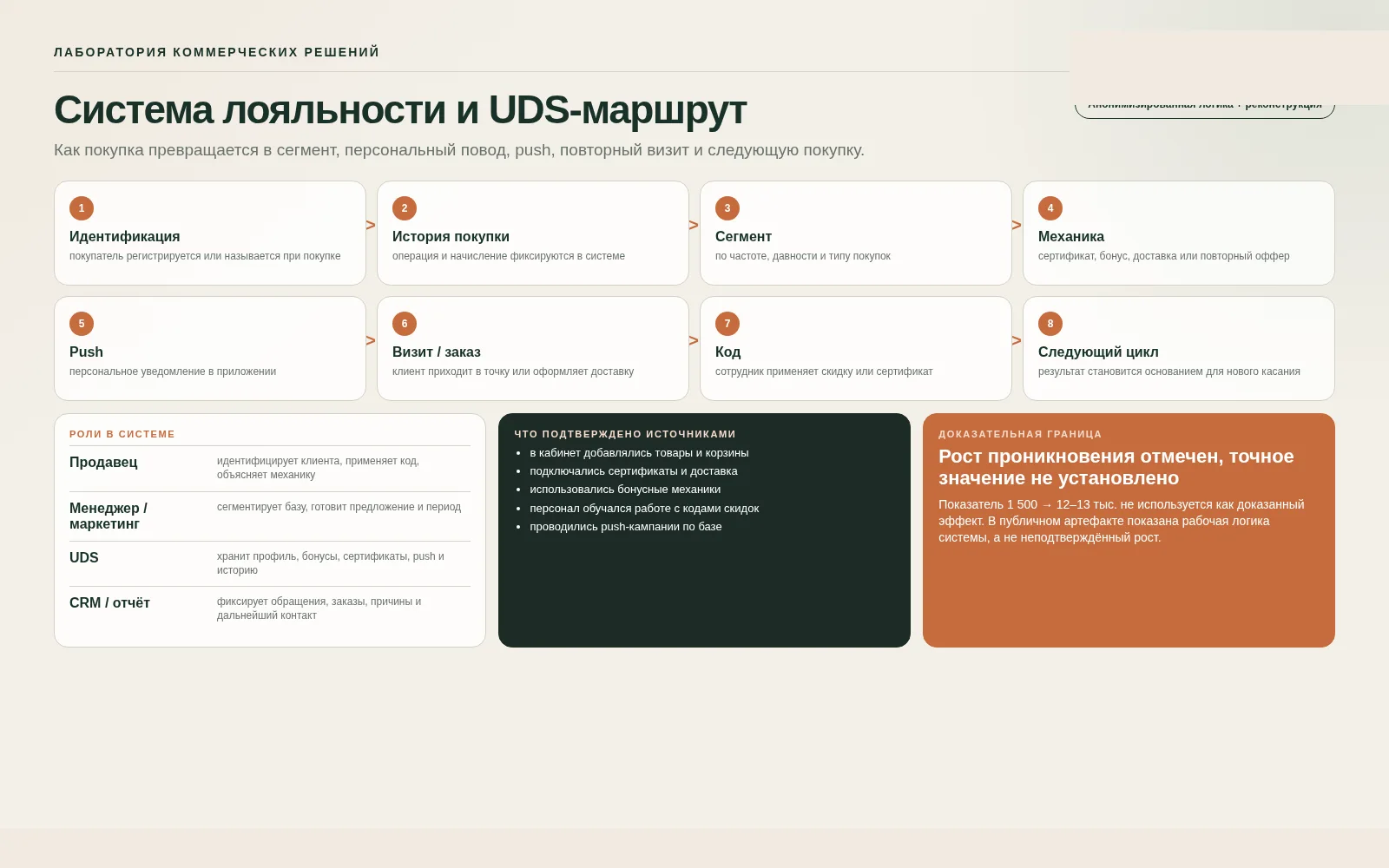The image size is (1389, 868).
Task: Click text 'сотрудник применяет скидку или сертификат'
Action: click(824, 372)
